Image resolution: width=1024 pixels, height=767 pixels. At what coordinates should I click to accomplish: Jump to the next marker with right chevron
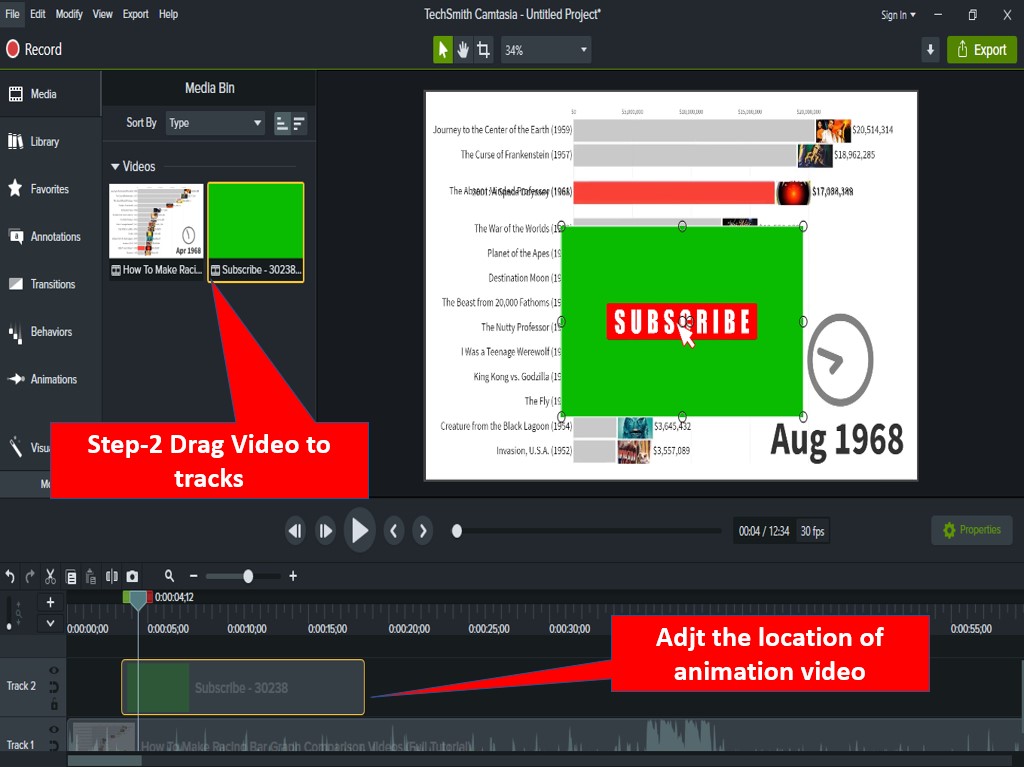coord(423,531)
